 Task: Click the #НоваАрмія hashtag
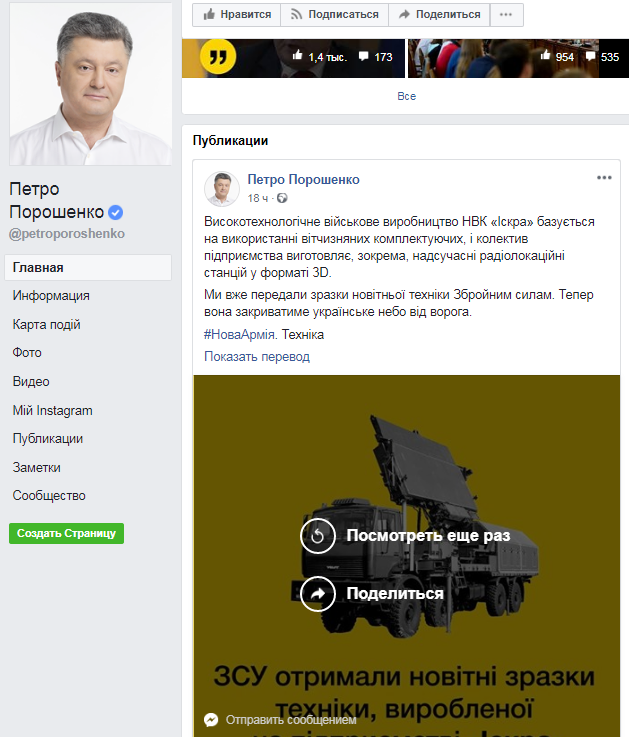(x=239, y=335)
